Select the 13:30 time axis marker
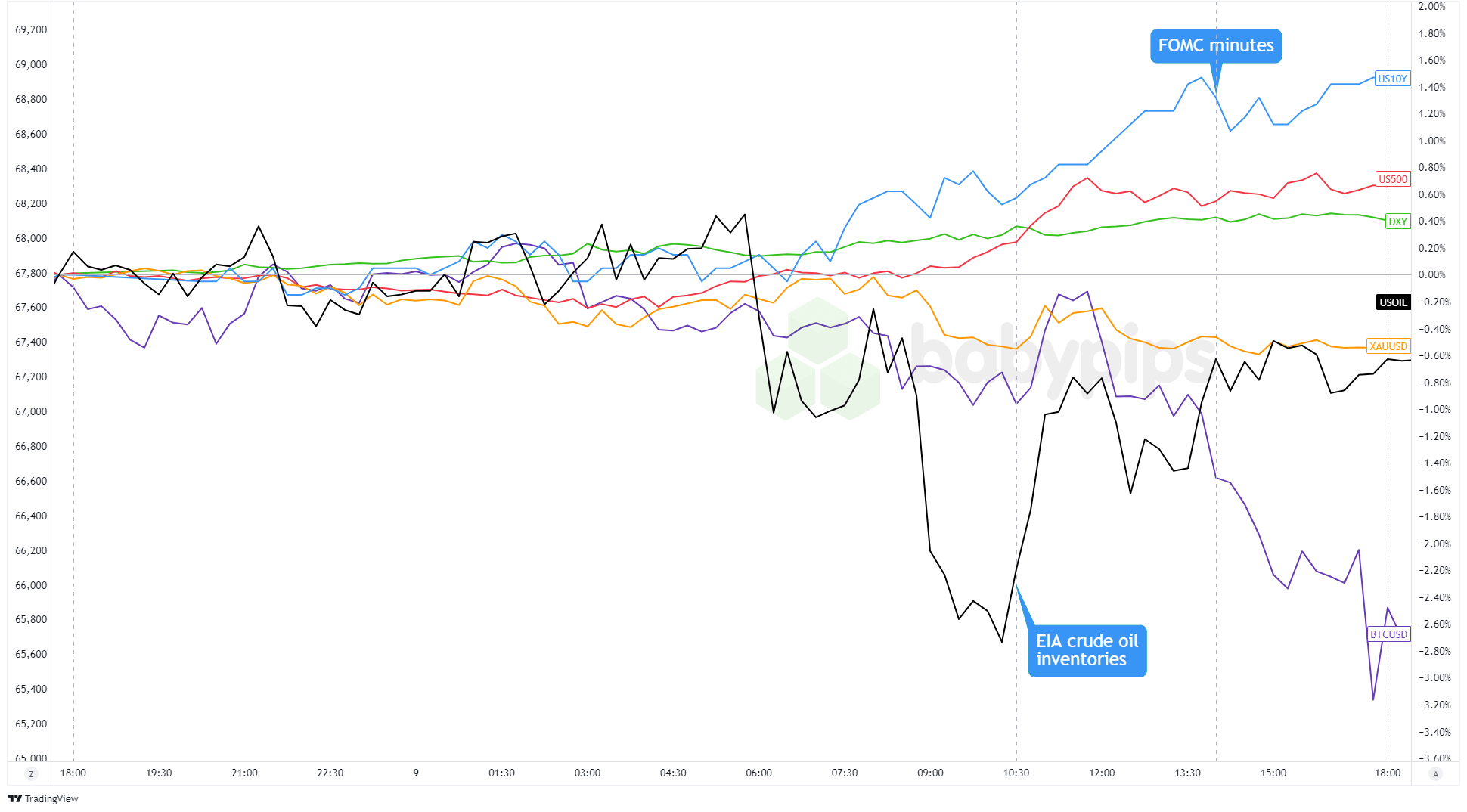Screen dimensions: 1467x812 (x=1187, y=773)
